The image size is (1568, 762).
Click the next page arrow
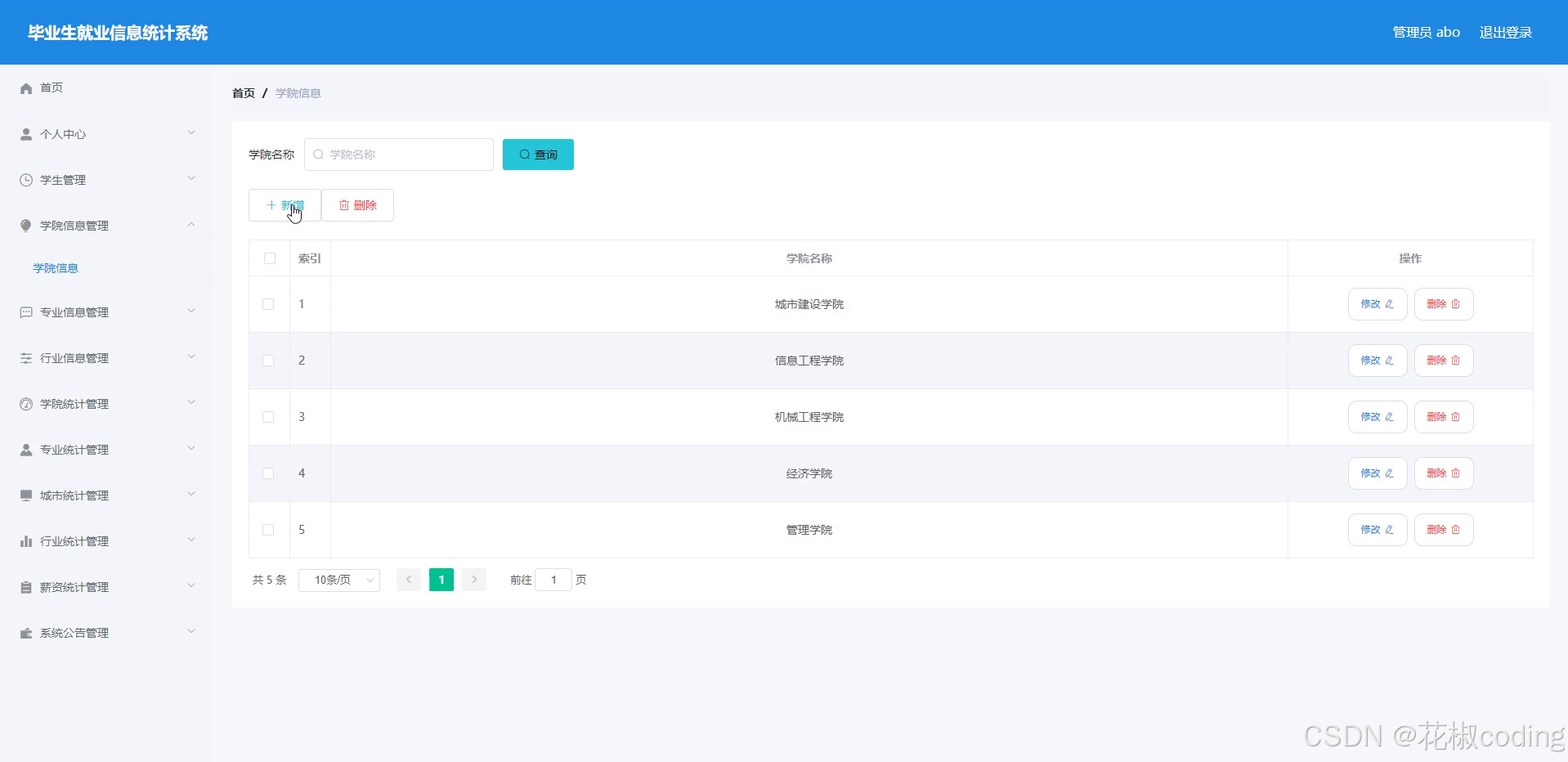474,580
